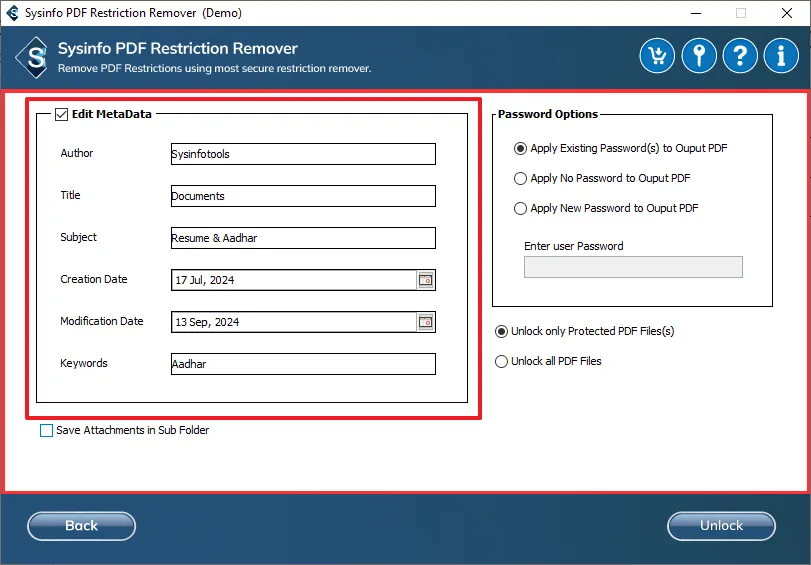This screenshot has width=811, height=565.
Task: Focus the Title field containing Documents
Action: pyautogui.click(x=303, y=196)
